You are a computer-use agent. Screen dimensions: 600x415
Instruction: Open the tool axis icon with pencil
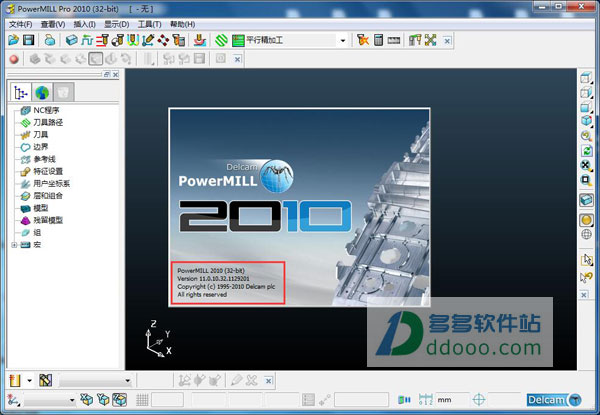(148, 40)
